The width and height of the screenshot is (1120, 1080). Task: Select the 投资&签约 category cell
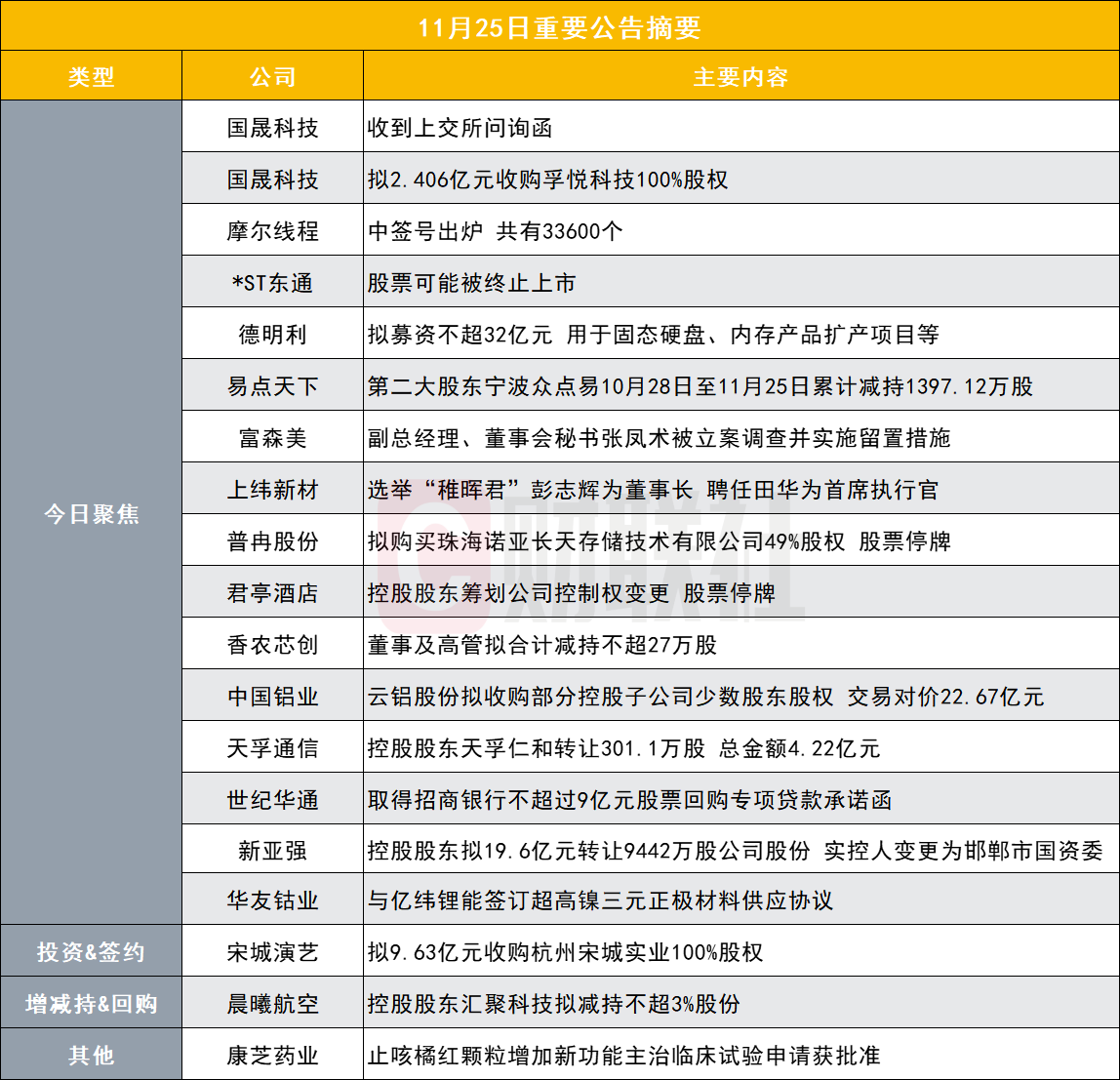[91, 951]
